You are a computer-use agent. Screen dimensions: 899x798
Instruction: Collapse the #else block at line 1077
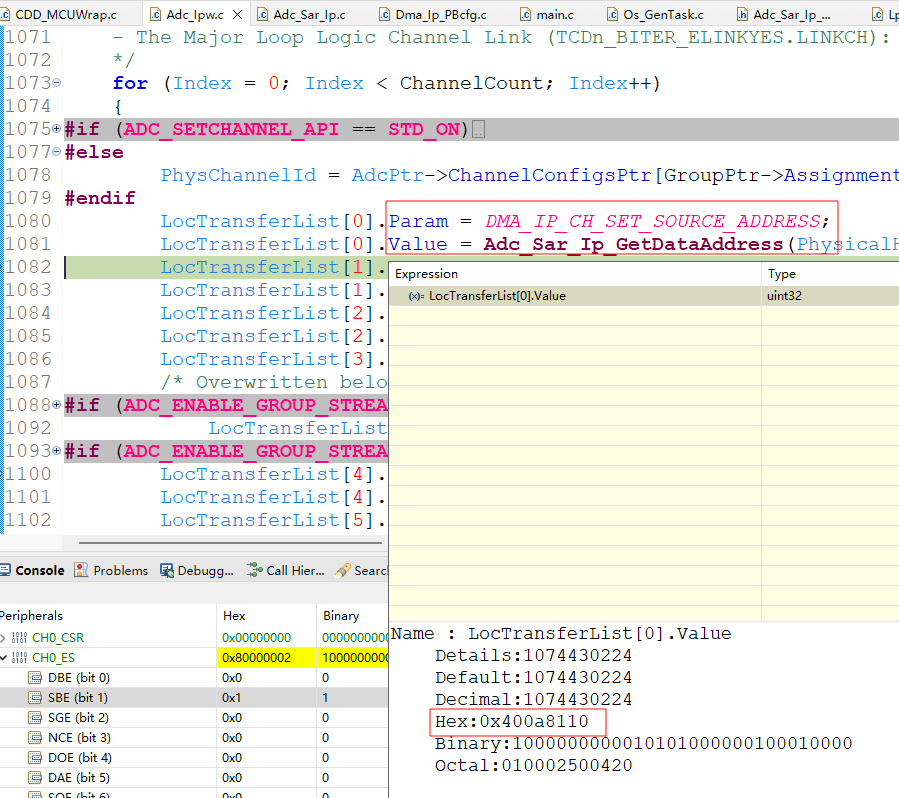pos(57,151)
